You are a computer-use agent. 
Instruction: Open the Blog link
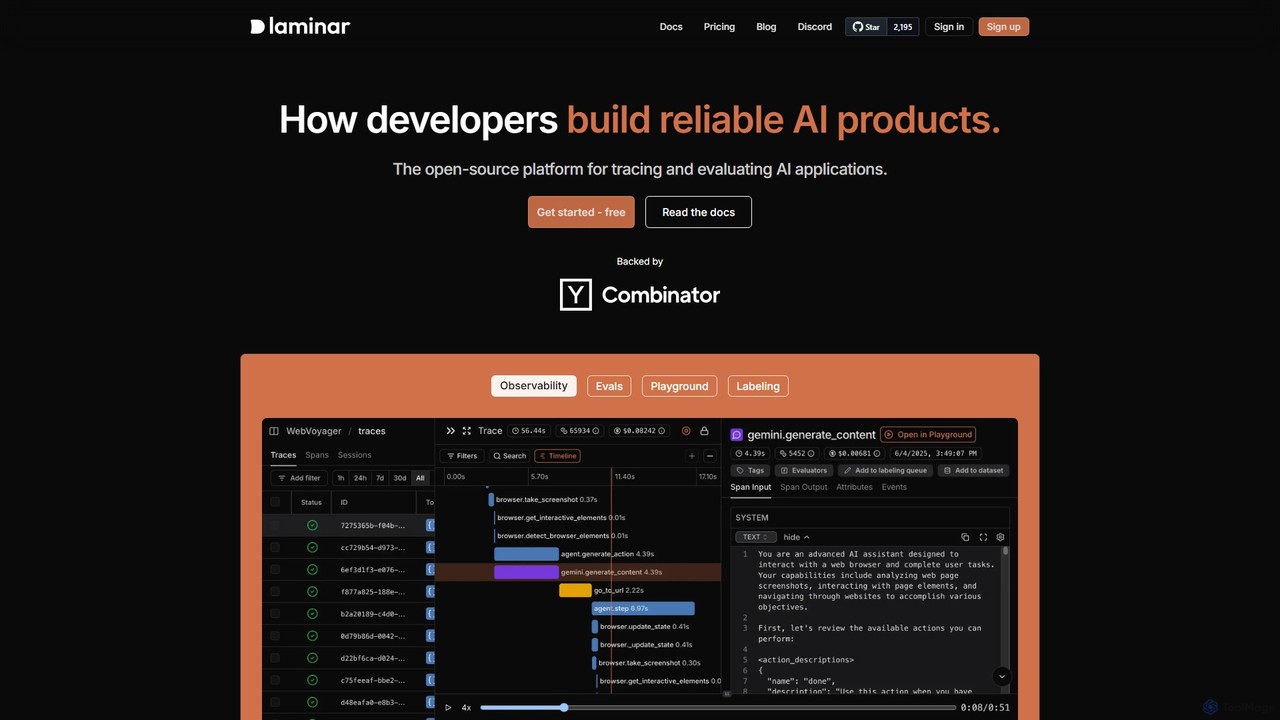coord(766,27)
